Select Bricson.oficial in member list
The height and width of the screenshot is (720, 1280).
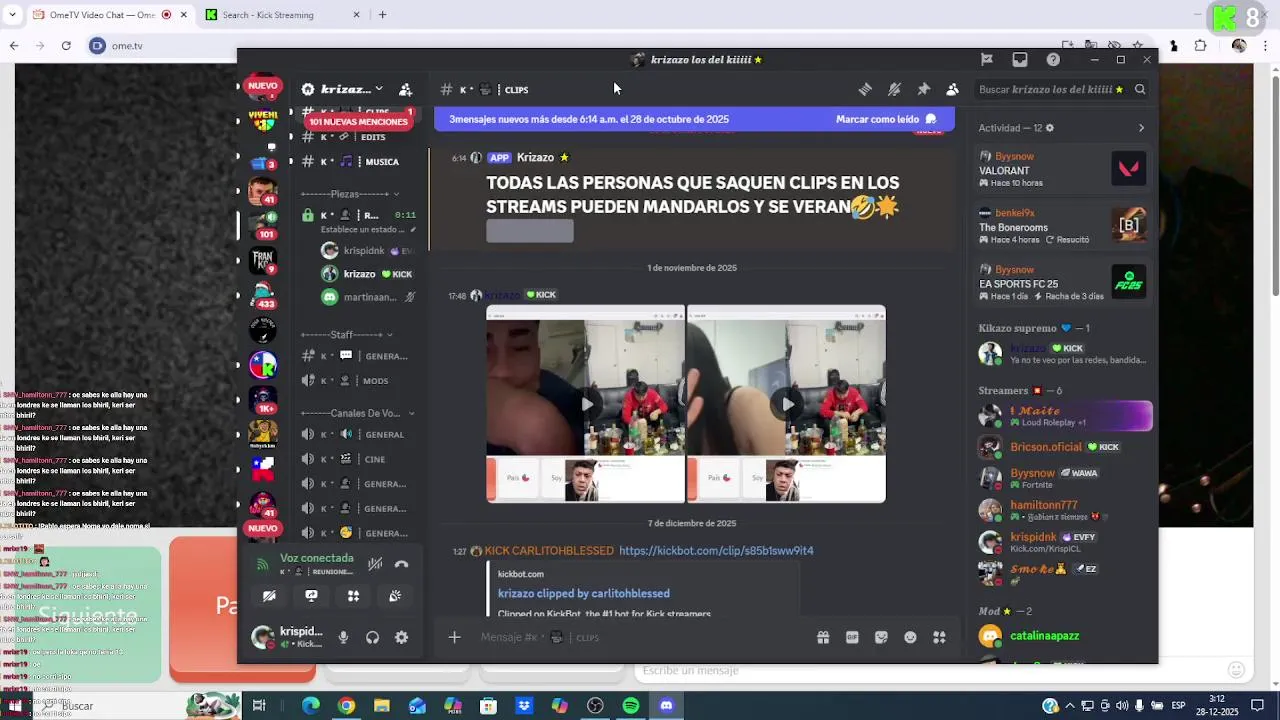coord(1064,447)
